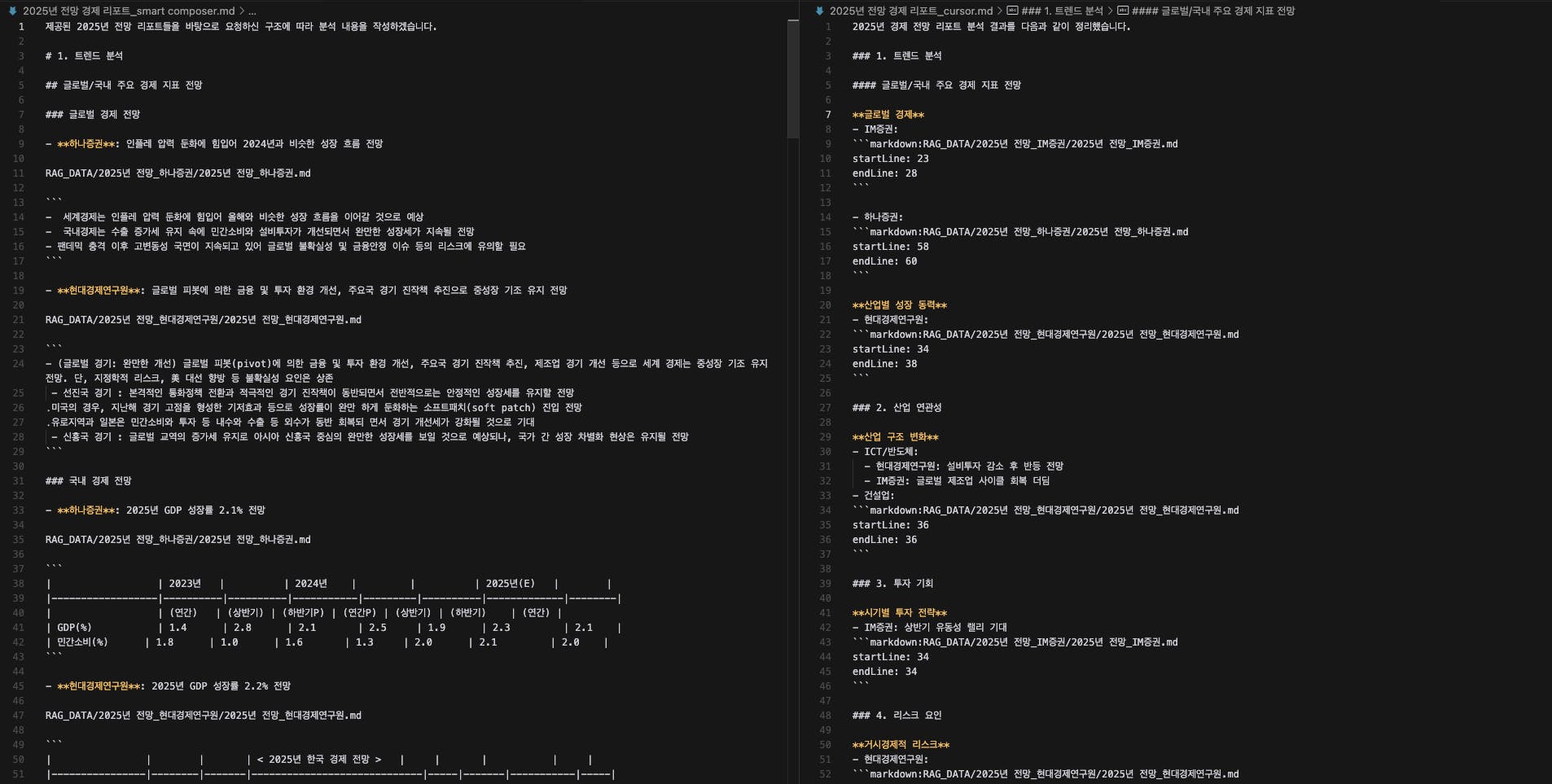Click the 'endLine: 38' line

point(884,364)
